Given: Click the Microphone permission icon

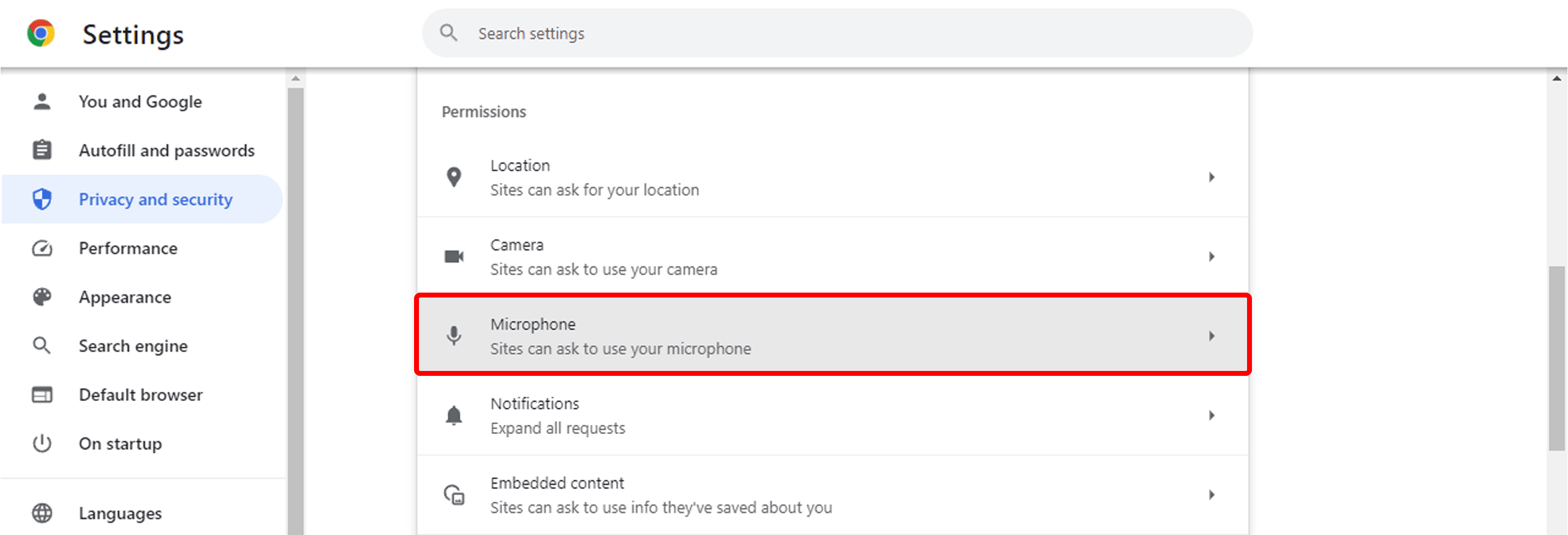Looking at the screenshot, I should 454,335.
